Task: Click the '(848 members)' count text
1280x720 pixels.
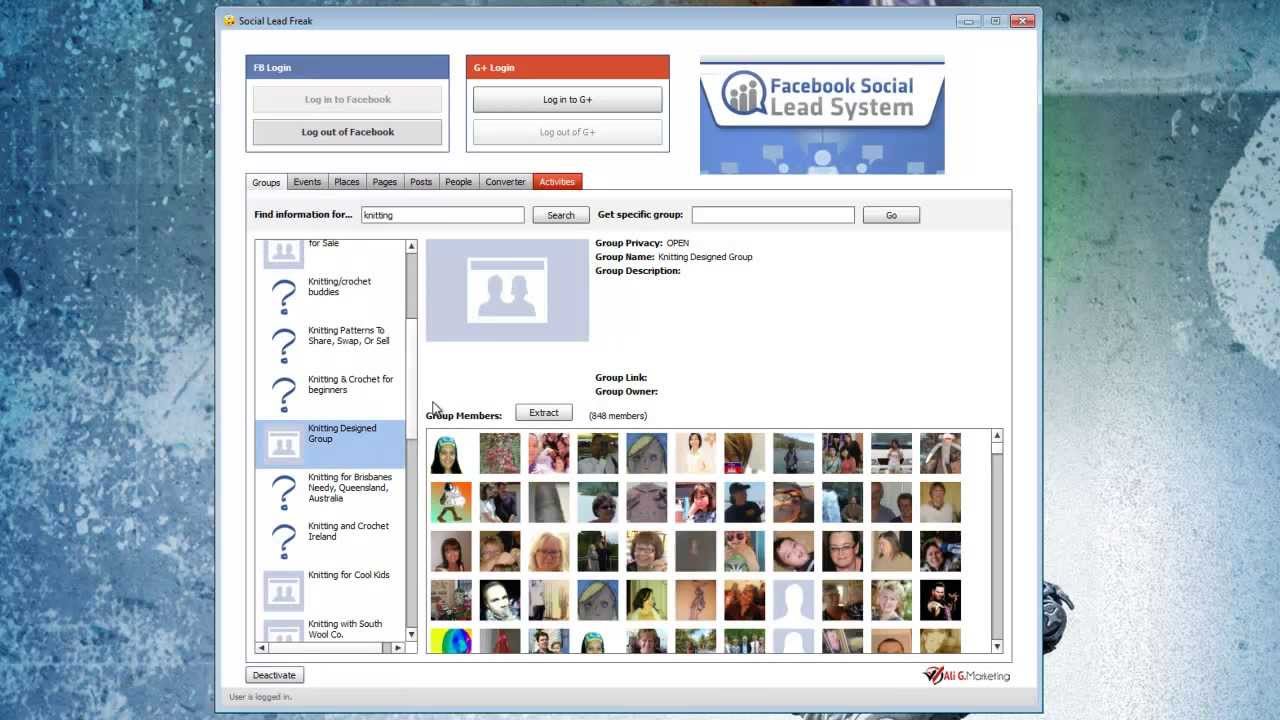Action: click(x=618, y=416)
